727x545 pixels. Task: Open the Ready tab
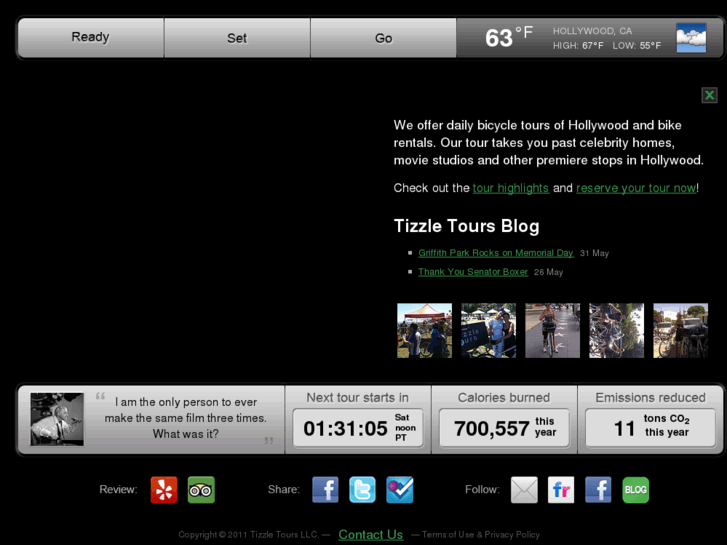pyautogui.click(x=90, y=38)
